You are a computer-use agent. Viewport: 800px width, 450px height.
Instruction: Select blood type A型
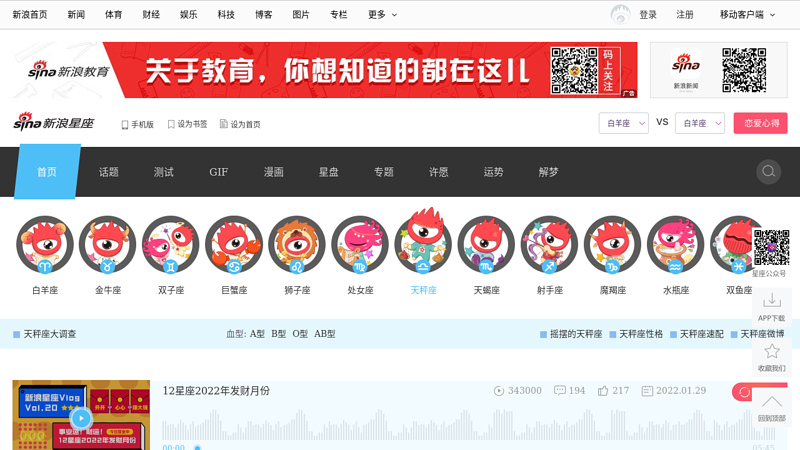coord(257,334)
